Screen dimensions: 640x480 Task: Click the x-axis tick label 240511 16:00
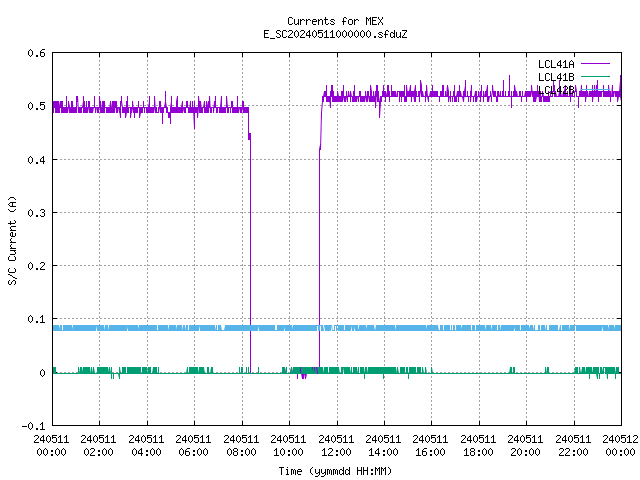click(430, 445)
